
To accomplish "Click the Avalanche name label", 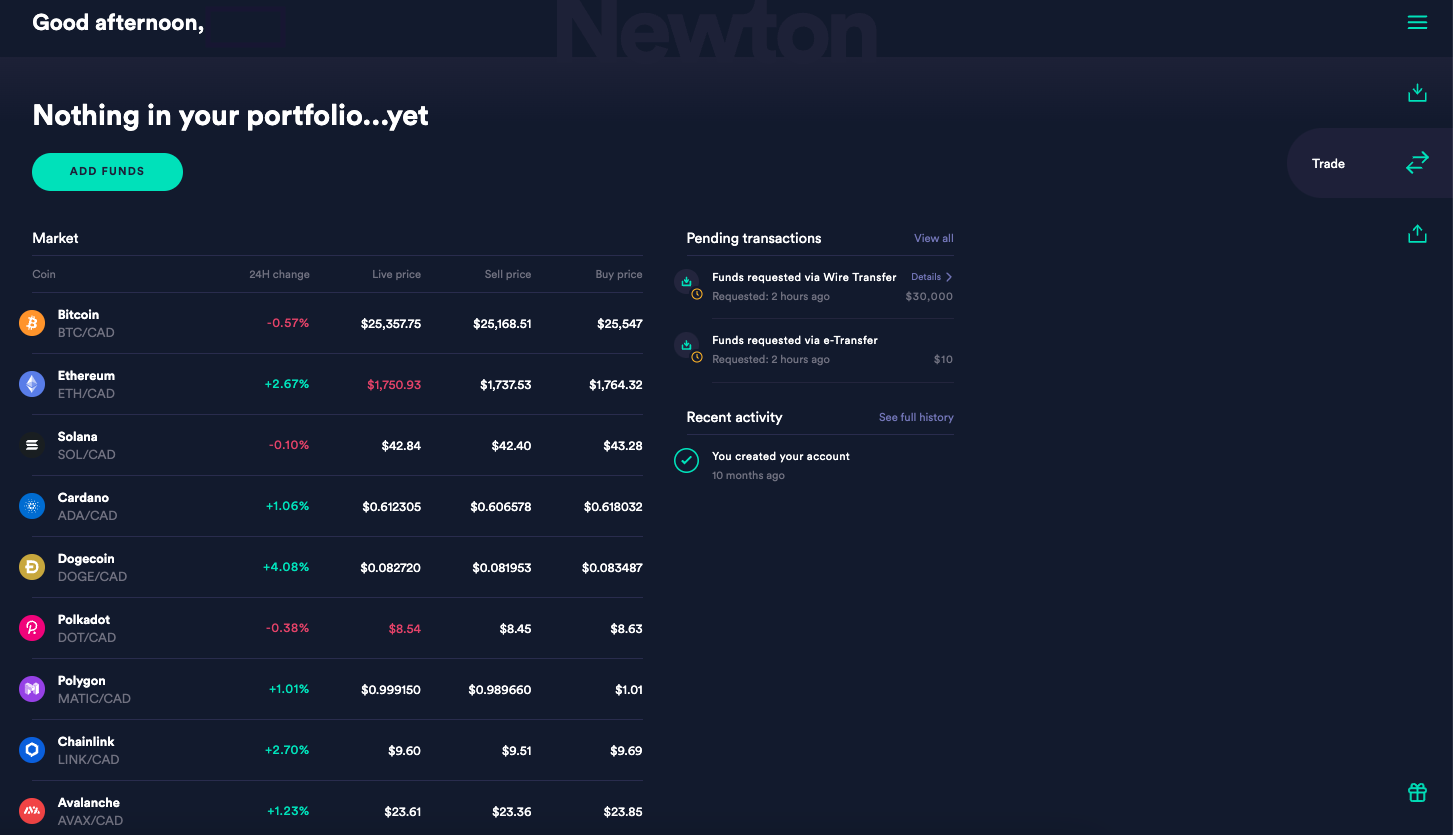I will [x=89, y=803].
